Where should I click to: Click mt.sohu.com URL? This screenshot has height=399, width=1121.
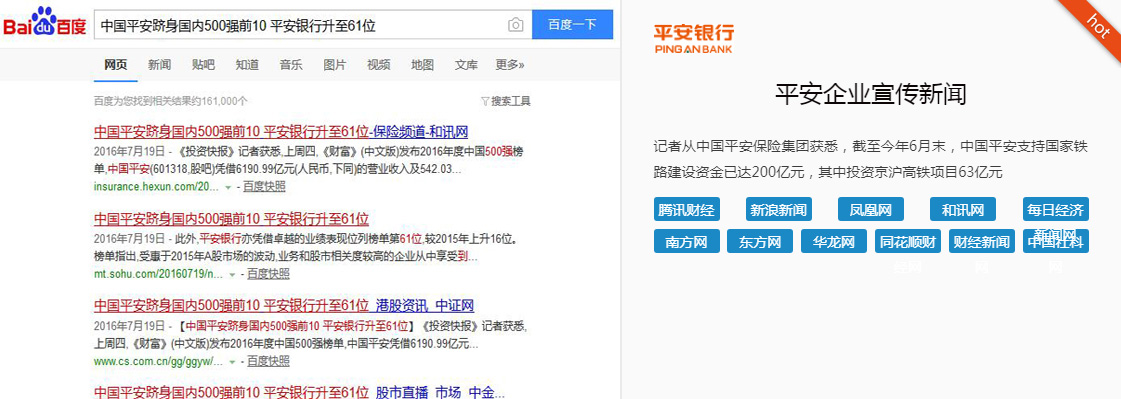159,274
